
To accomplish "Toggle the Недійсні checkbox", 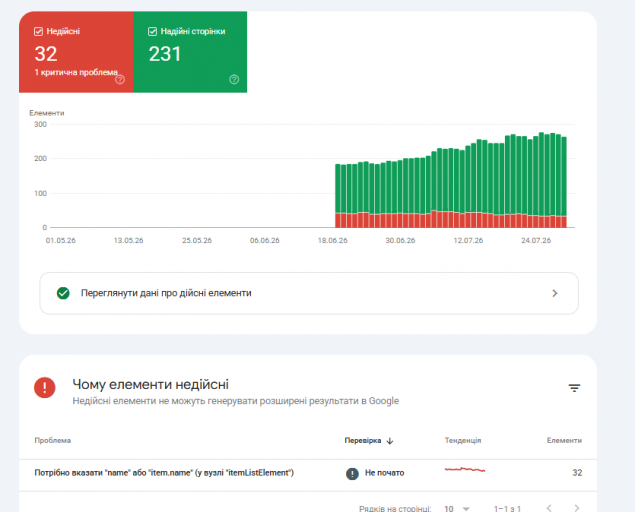I will pos(38,32).
